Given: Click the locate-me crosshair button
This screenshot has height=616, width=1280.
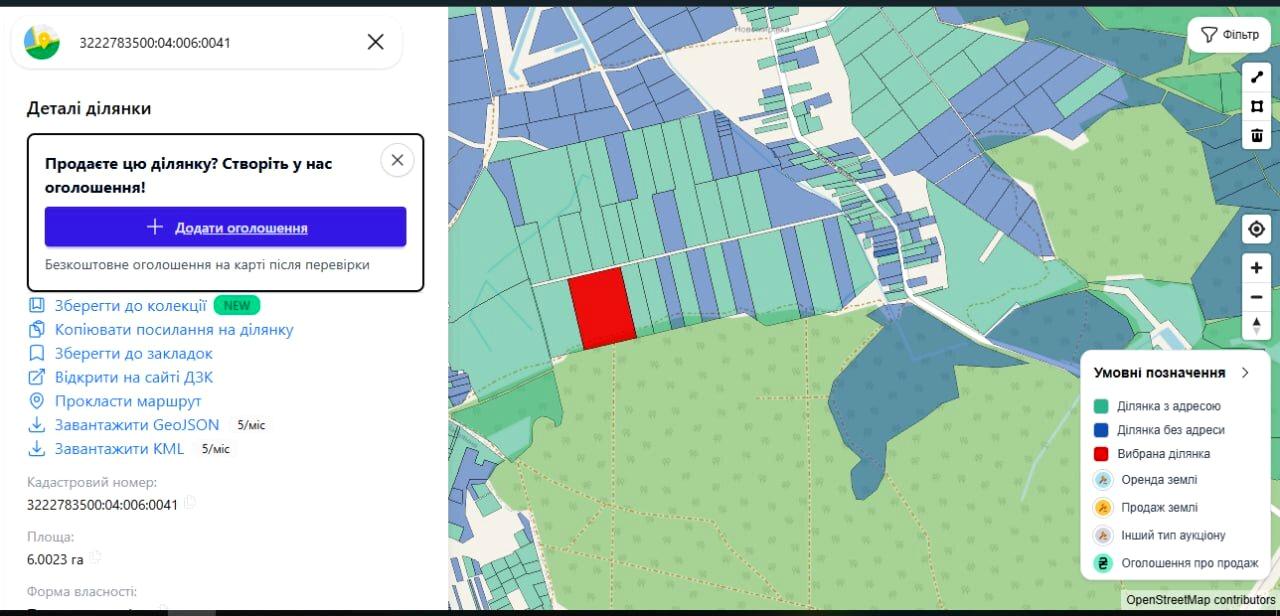Looking at the screenshot, I should [1257, 229].
